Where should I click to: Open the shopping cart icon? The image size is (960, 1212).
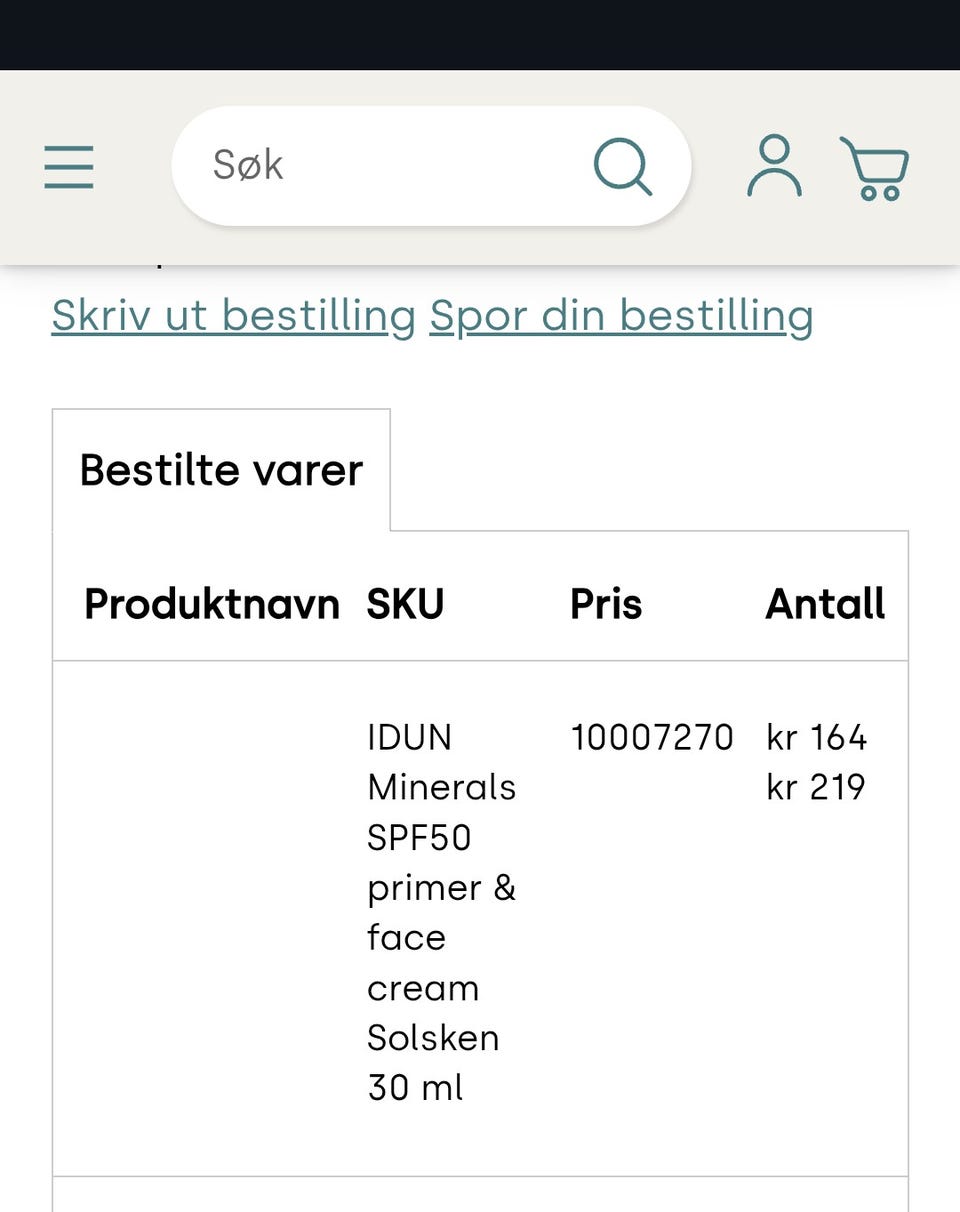874,168
